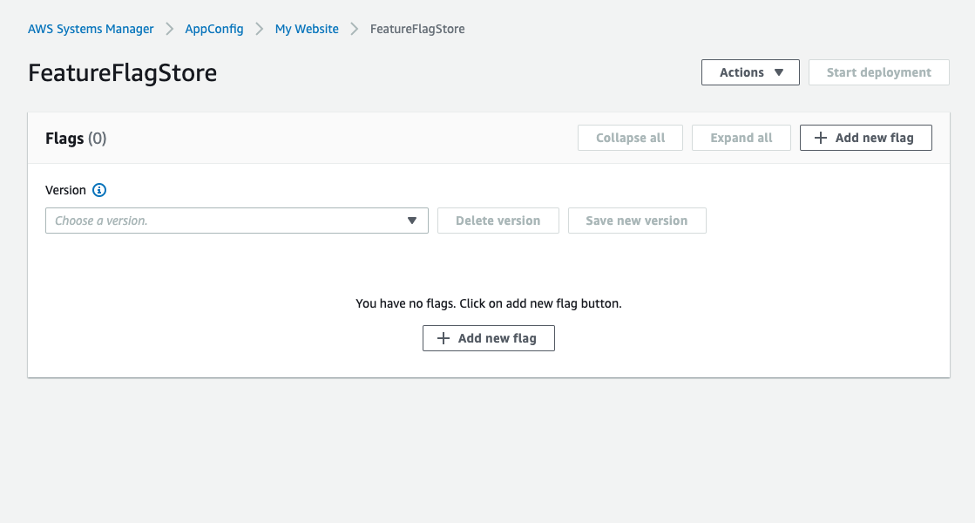Image resolution: width=977 pixels, height=525 pixels.
Task: Click the chevron after AWS Systems Manager breadcrumb
Action: 170,29
